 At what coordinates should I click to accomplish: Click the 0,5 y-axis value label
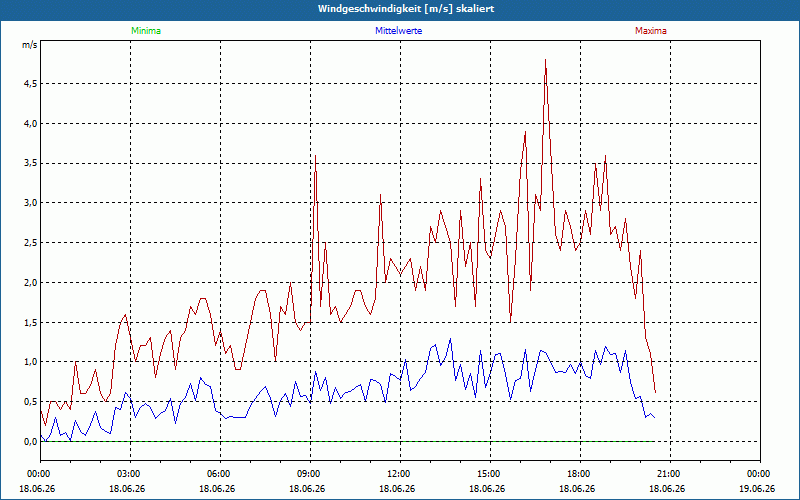click(31, 402)
